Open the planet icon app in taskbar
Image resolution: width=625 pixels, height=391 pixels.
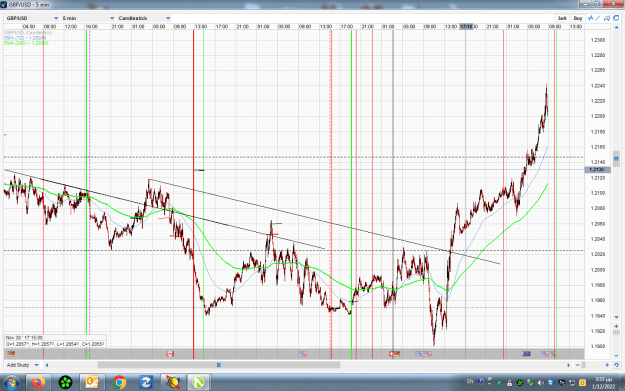click(172, 383)
